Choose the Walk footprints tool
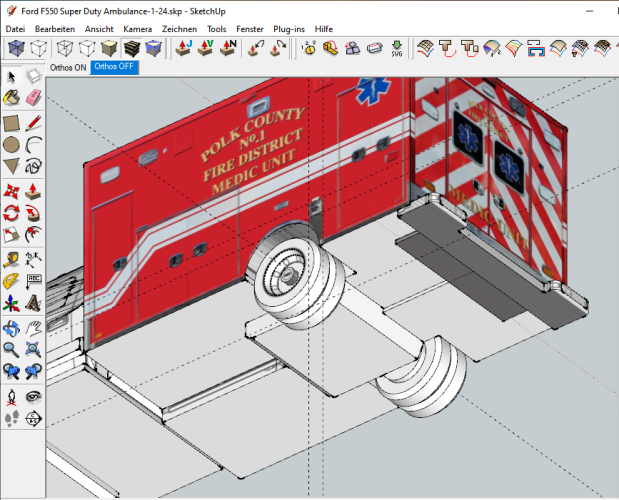The height and width of the screenshot is (500, 619). coord(11,418)
